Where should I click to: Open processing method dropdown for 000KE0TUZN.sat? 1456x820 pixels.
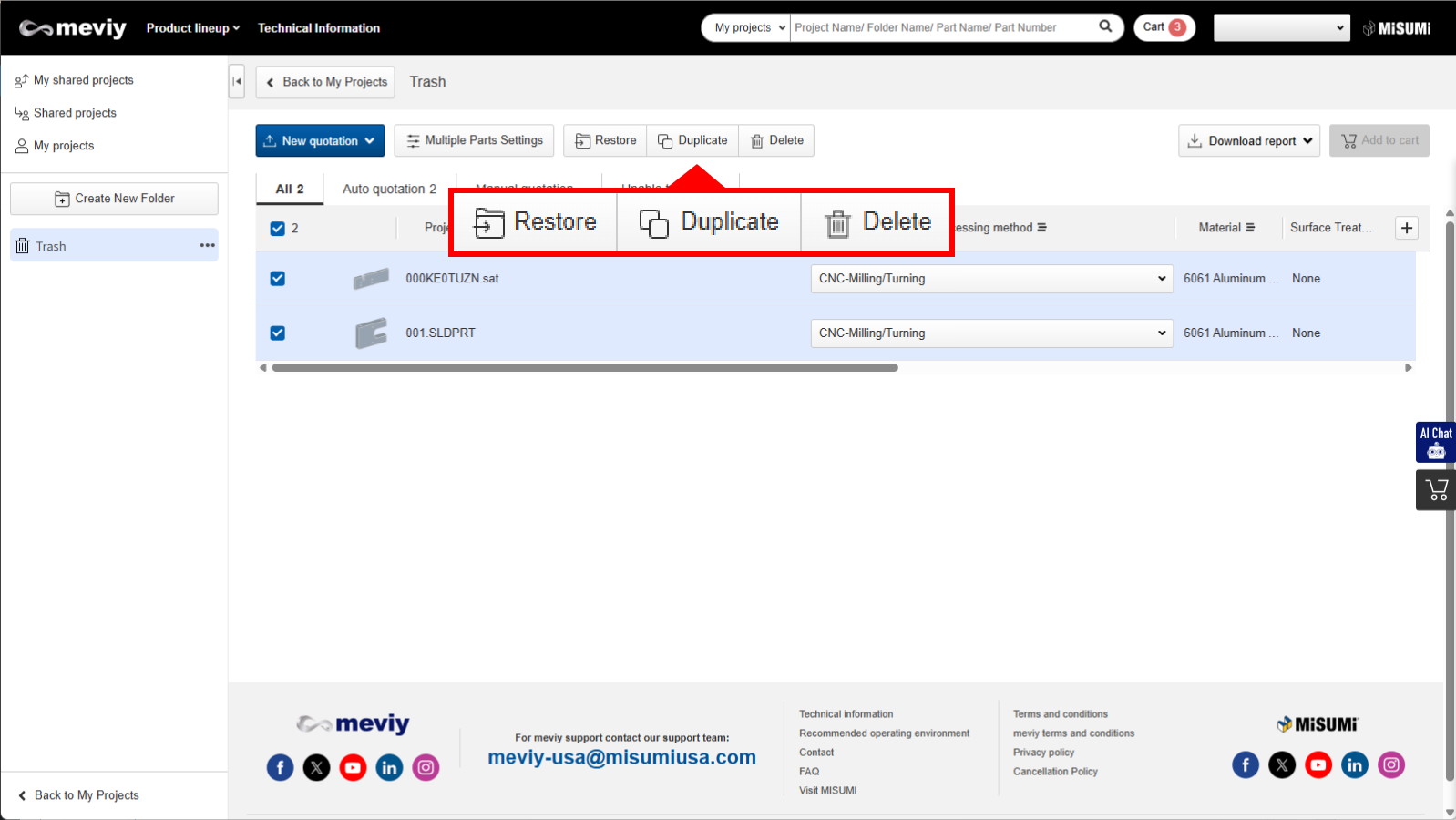990,279
